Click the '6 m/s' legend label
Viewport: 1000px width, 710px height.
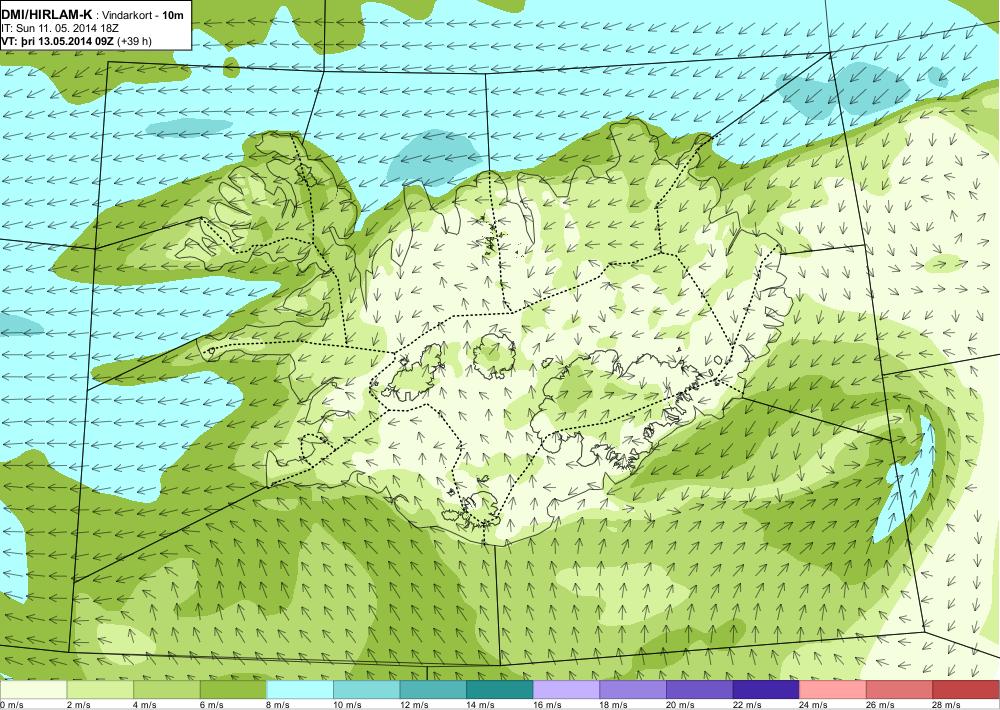coord(212,705)
